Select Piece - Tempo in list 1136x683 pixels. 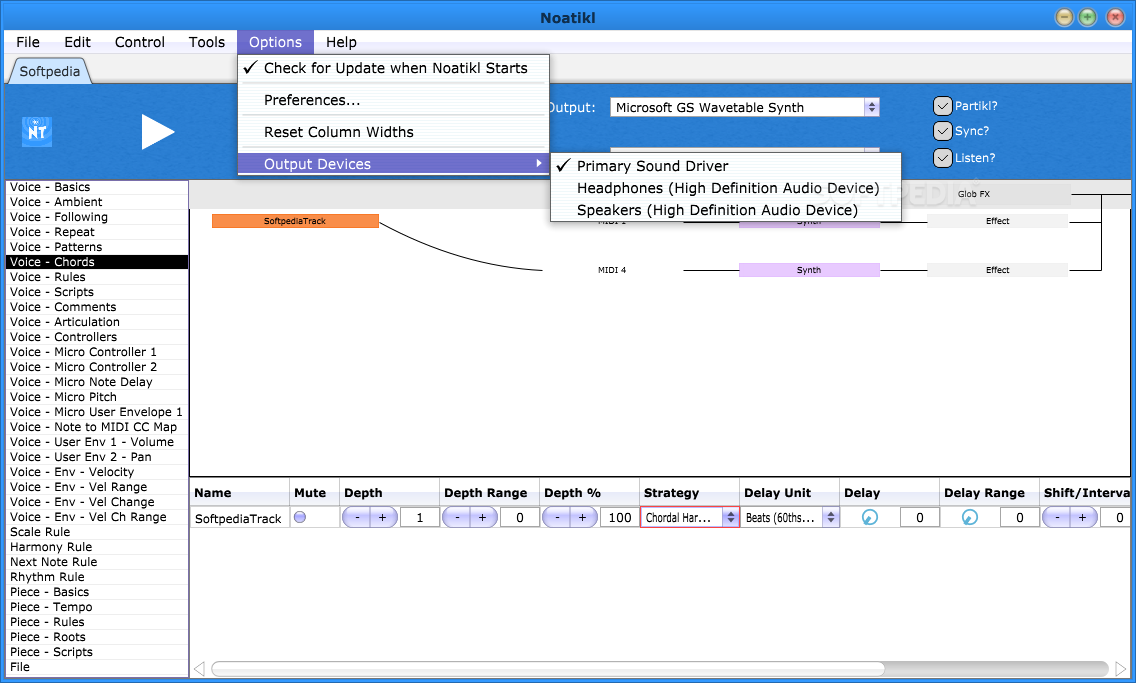[x=97, y=607]
